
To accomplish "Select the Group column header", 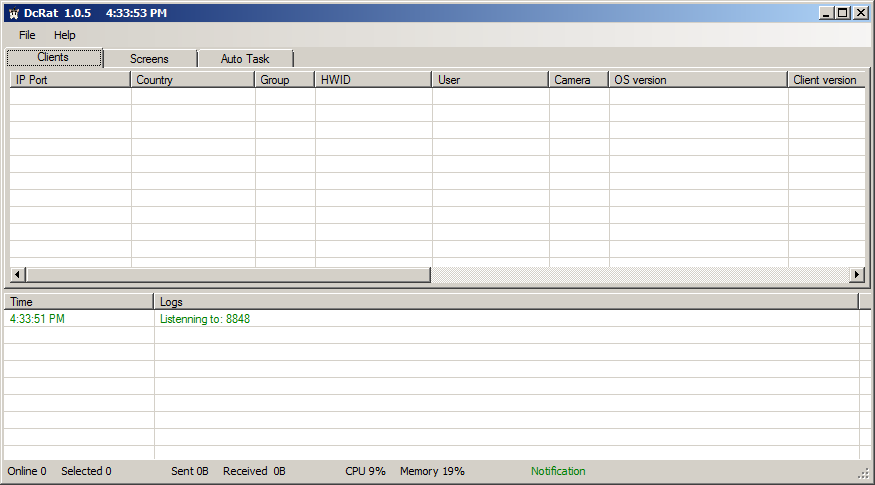I will coord(284,80).
